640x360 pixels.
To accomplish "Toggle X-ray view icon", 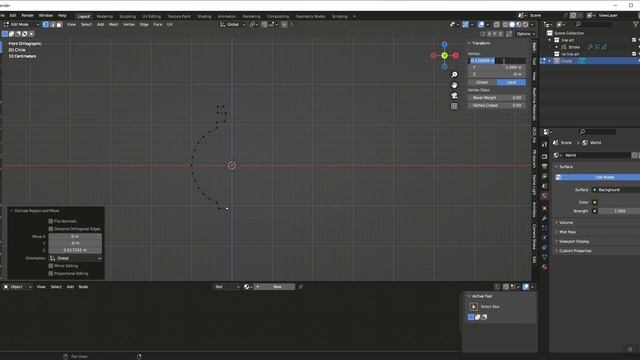I will (497, 24).
